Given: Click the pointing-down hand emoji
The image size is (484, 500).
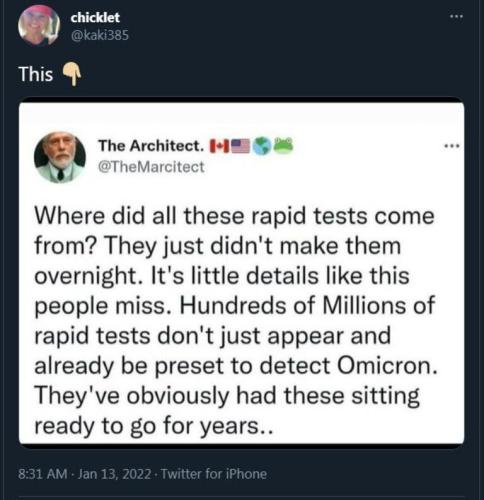Looking at the screenshot, I should tap(72, 74).
